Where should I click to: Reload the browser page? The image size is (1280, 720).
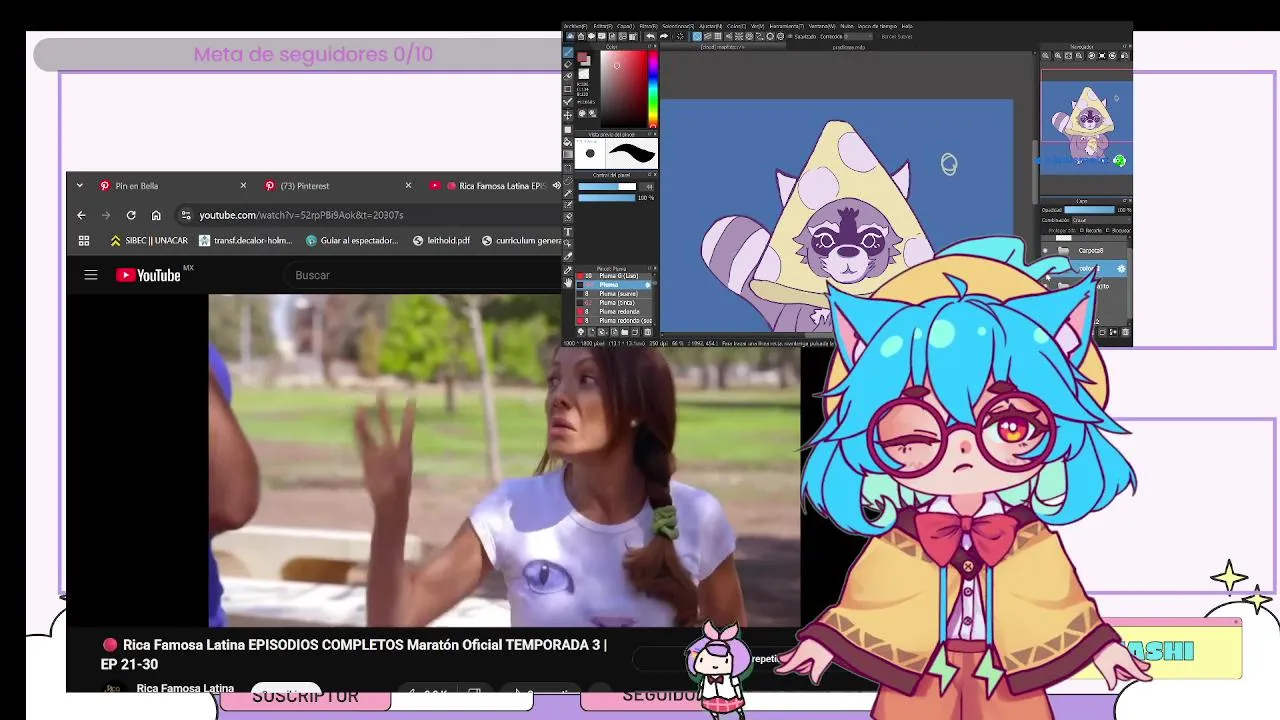(x=131, y=215)
